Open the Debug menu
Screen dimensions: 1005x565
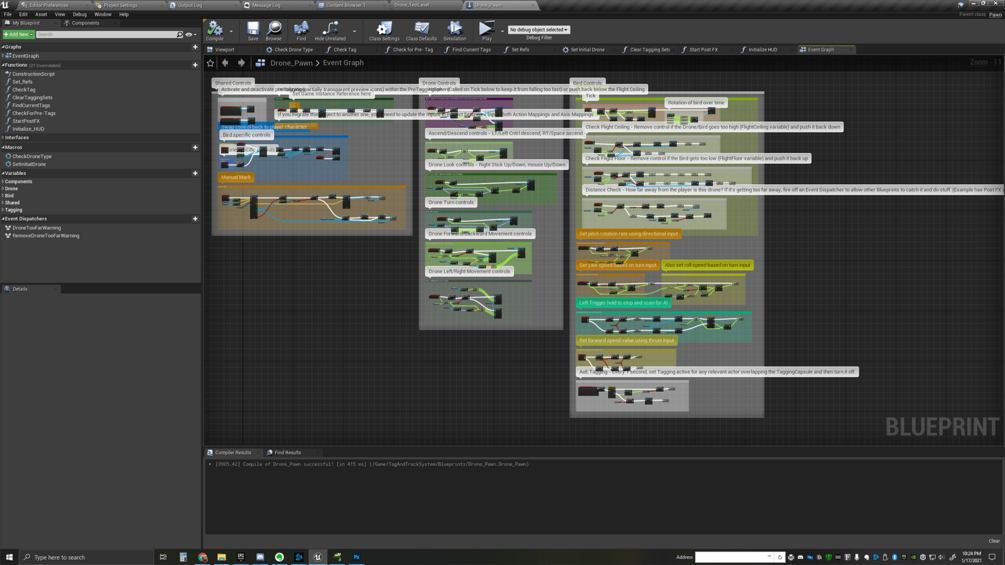coord(79,14)
